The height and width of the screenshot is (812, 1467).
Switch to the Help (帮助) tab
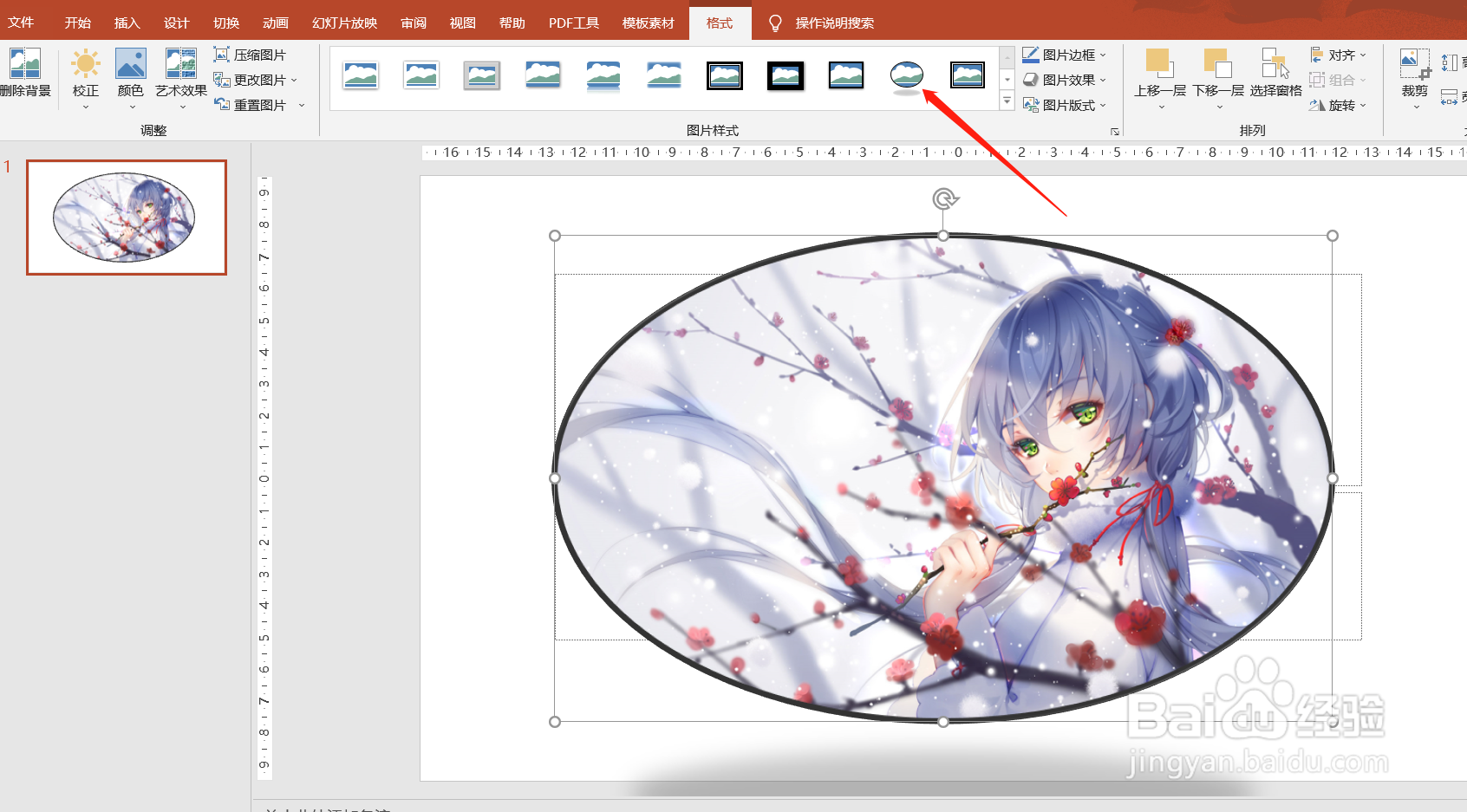pos(512,23)
